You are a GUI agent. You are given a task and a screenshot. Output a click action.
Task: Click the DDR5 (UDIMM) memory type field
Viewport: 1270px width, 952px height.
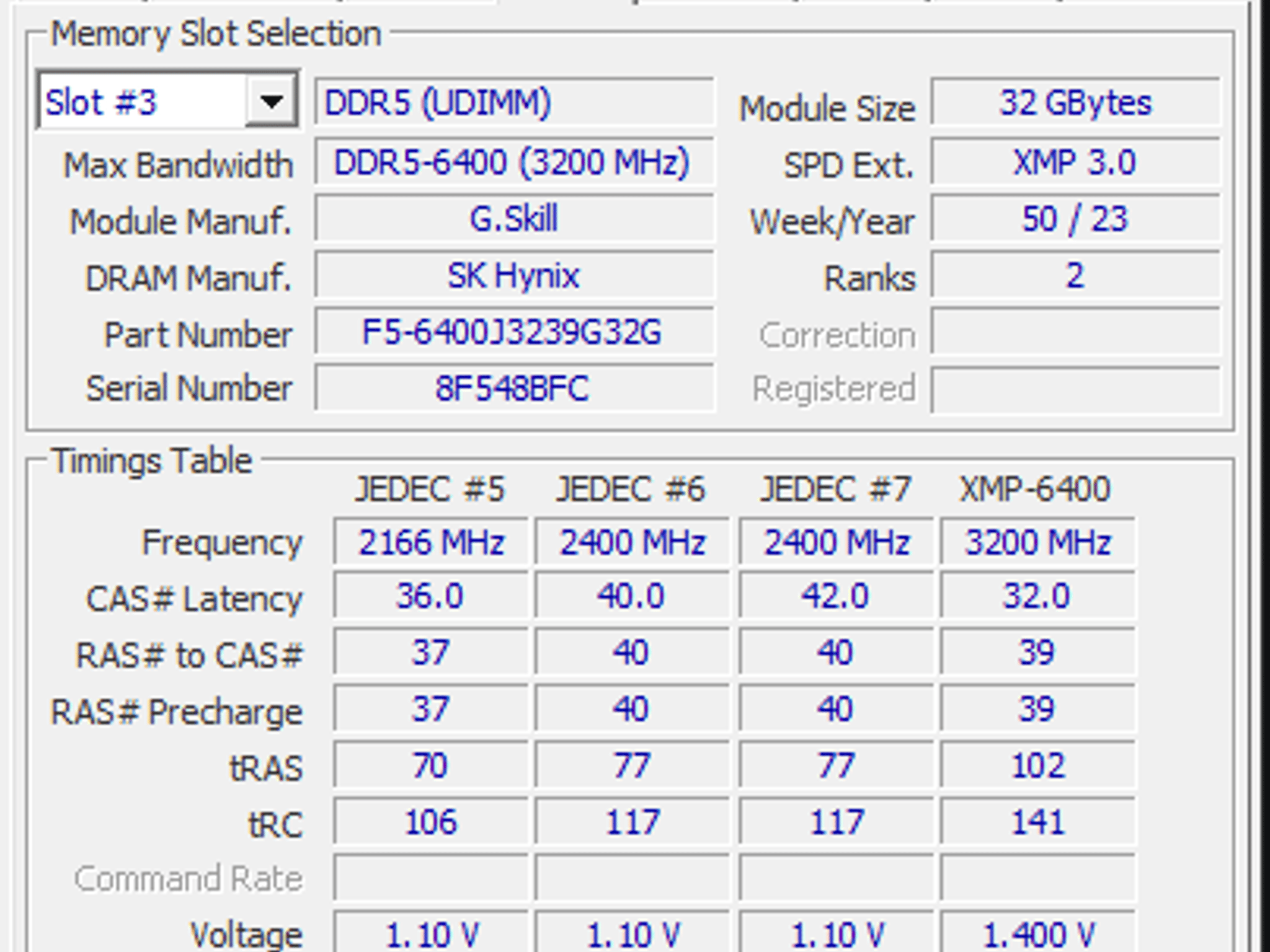click(x=514, y=102)
